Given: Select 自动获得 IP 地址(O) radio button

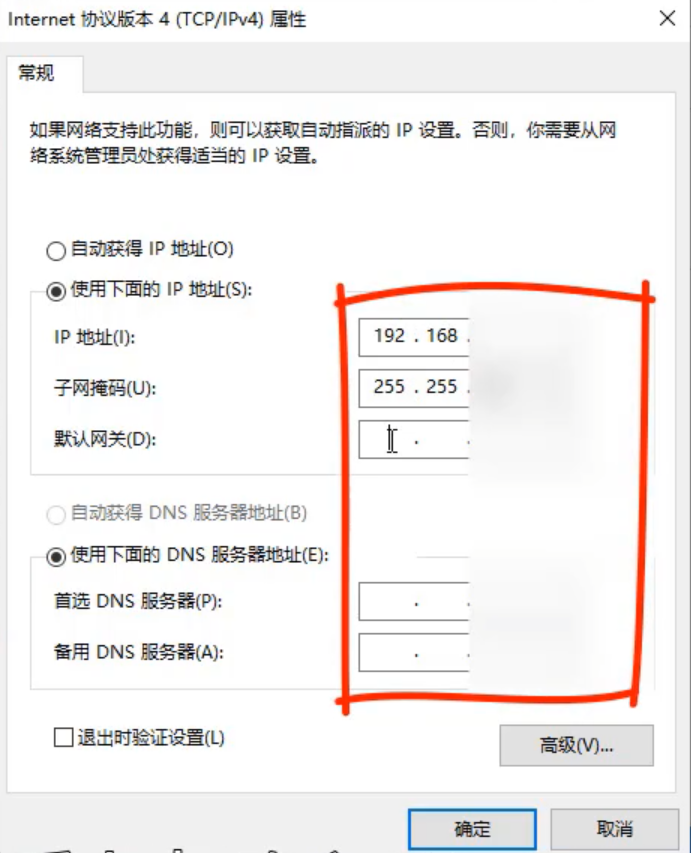Looking at the screenshot, I should coord(56,251).
